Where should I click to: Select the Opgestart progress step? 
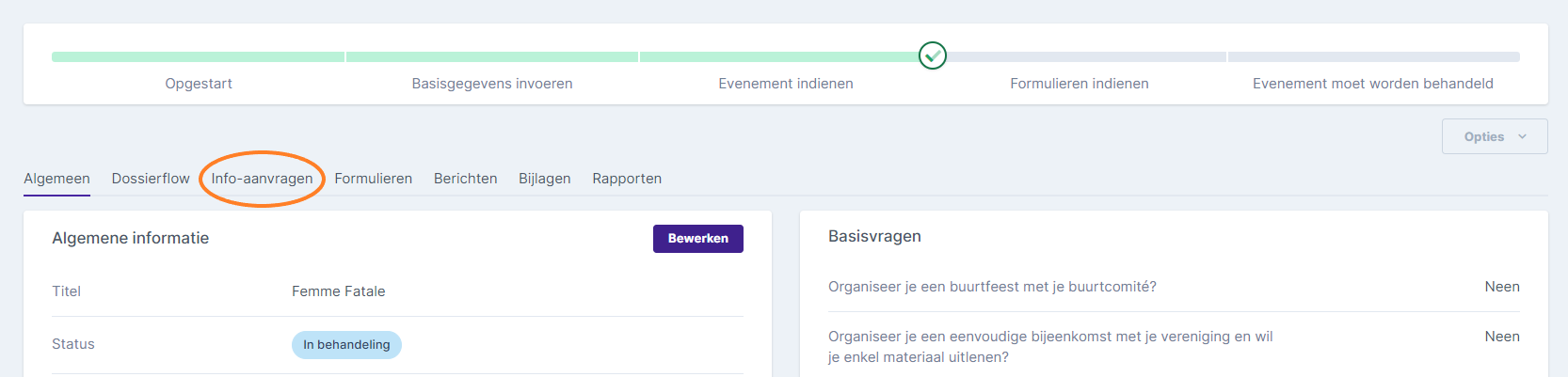tap(199, 84)
